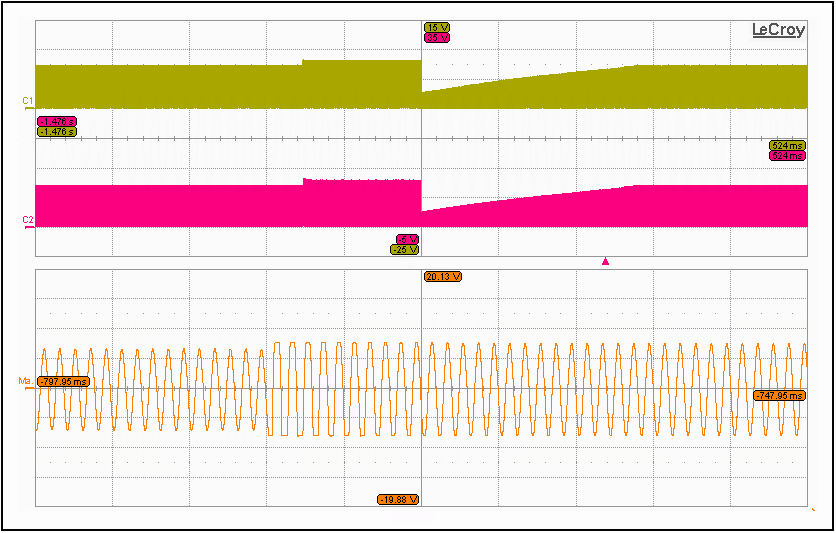Select the pink 524 ms end label
The width and height of the screenshot is (836, 533).
click(787, 156)
